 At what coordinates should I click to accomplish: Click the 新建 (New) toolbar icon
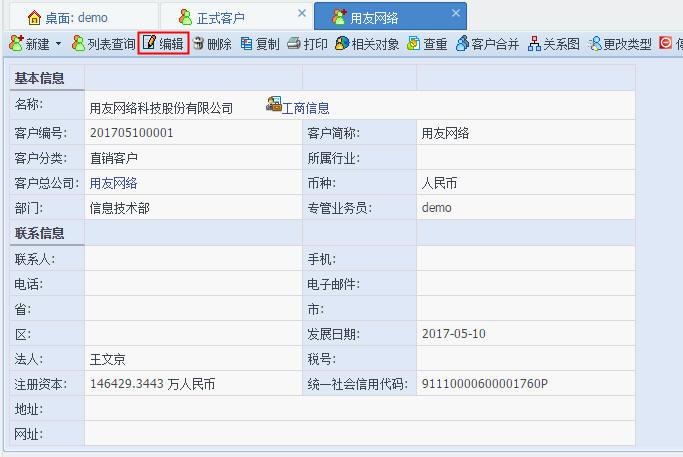(x=16, y=43)
